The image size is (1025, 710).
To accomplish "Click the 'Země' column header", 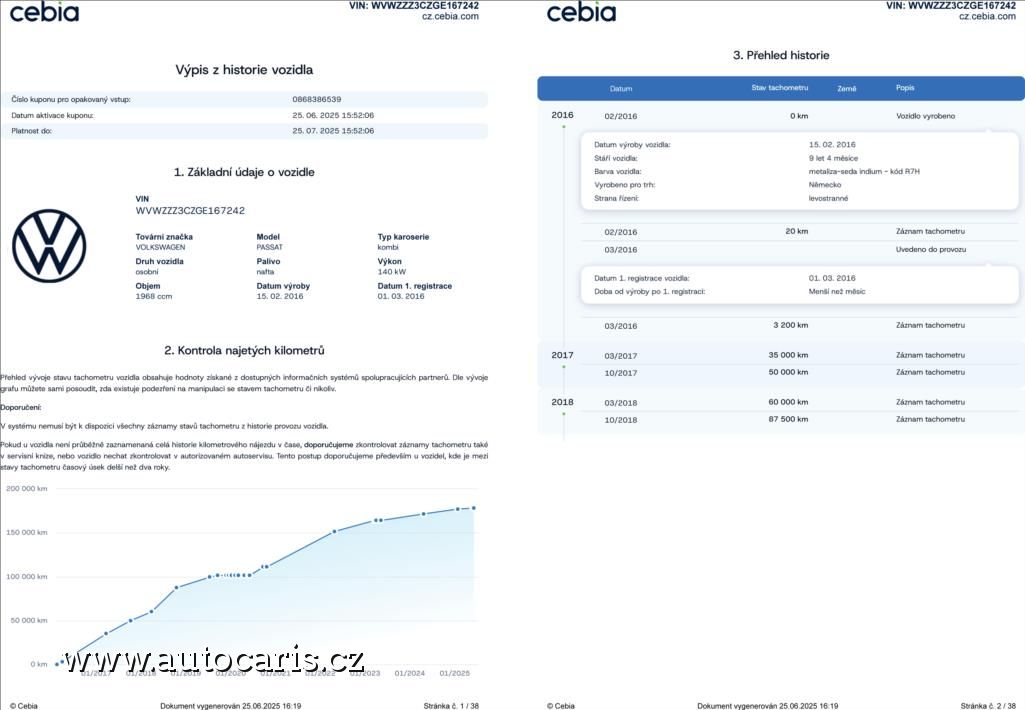I will click(x=847, y=89).
